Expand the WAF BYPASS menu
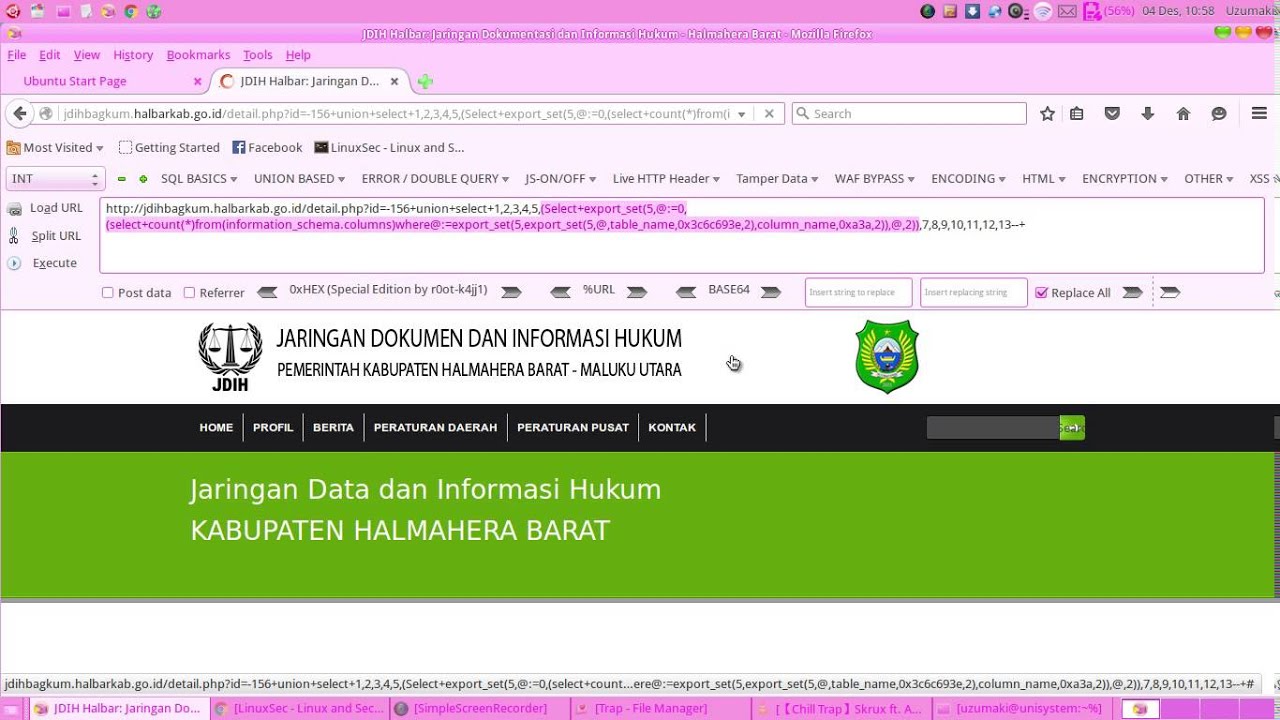The image size is (1280, 720). pos(875,179)
